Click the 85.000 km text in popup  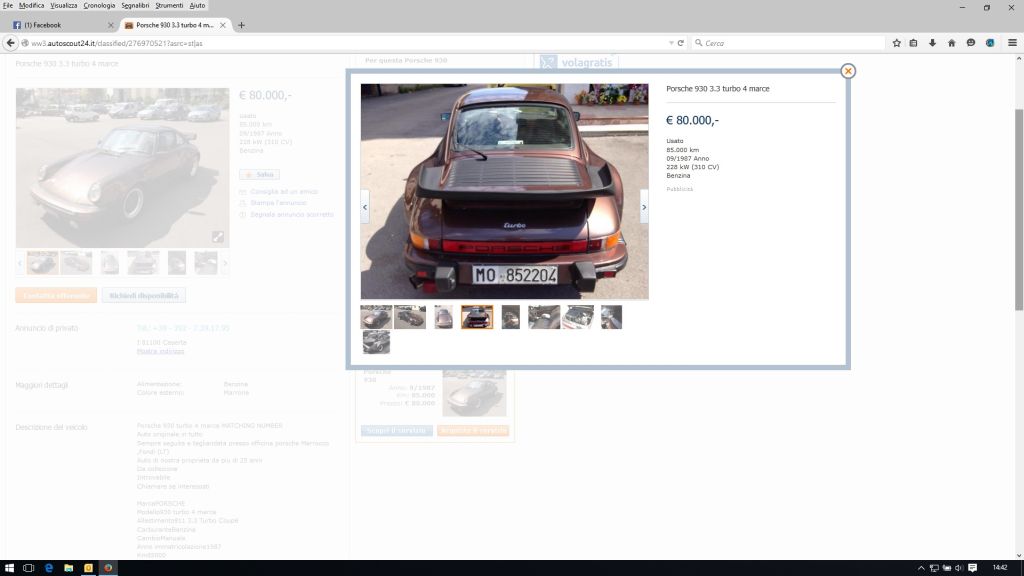point(682,150)
